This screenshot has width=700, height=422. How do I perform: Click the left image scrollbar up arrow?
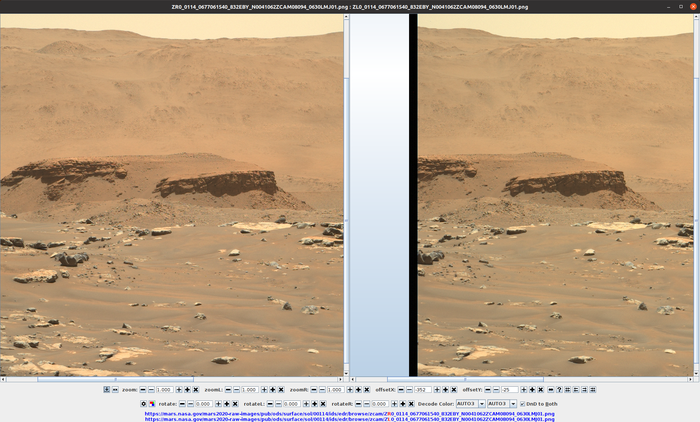click(346, 17)
